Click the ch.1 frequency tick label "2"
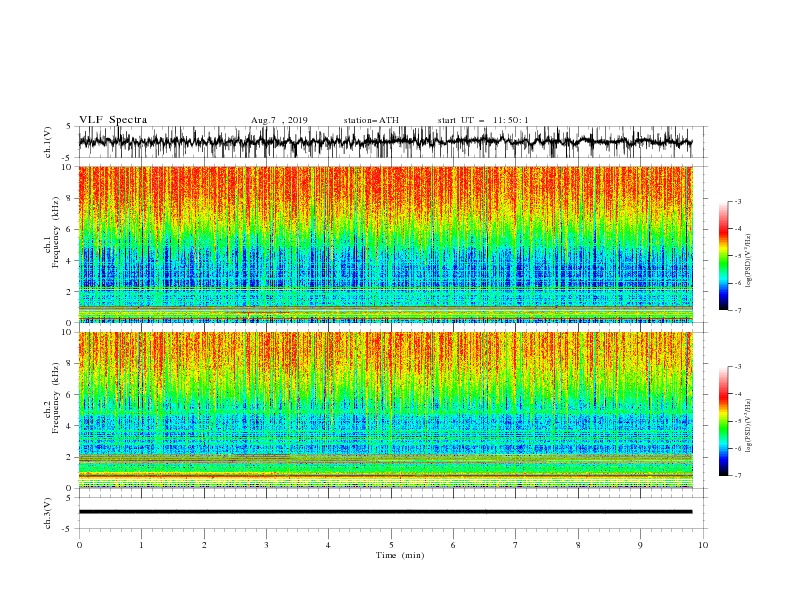792x612 pixels. pyautogui.click(x=70, y=292)
